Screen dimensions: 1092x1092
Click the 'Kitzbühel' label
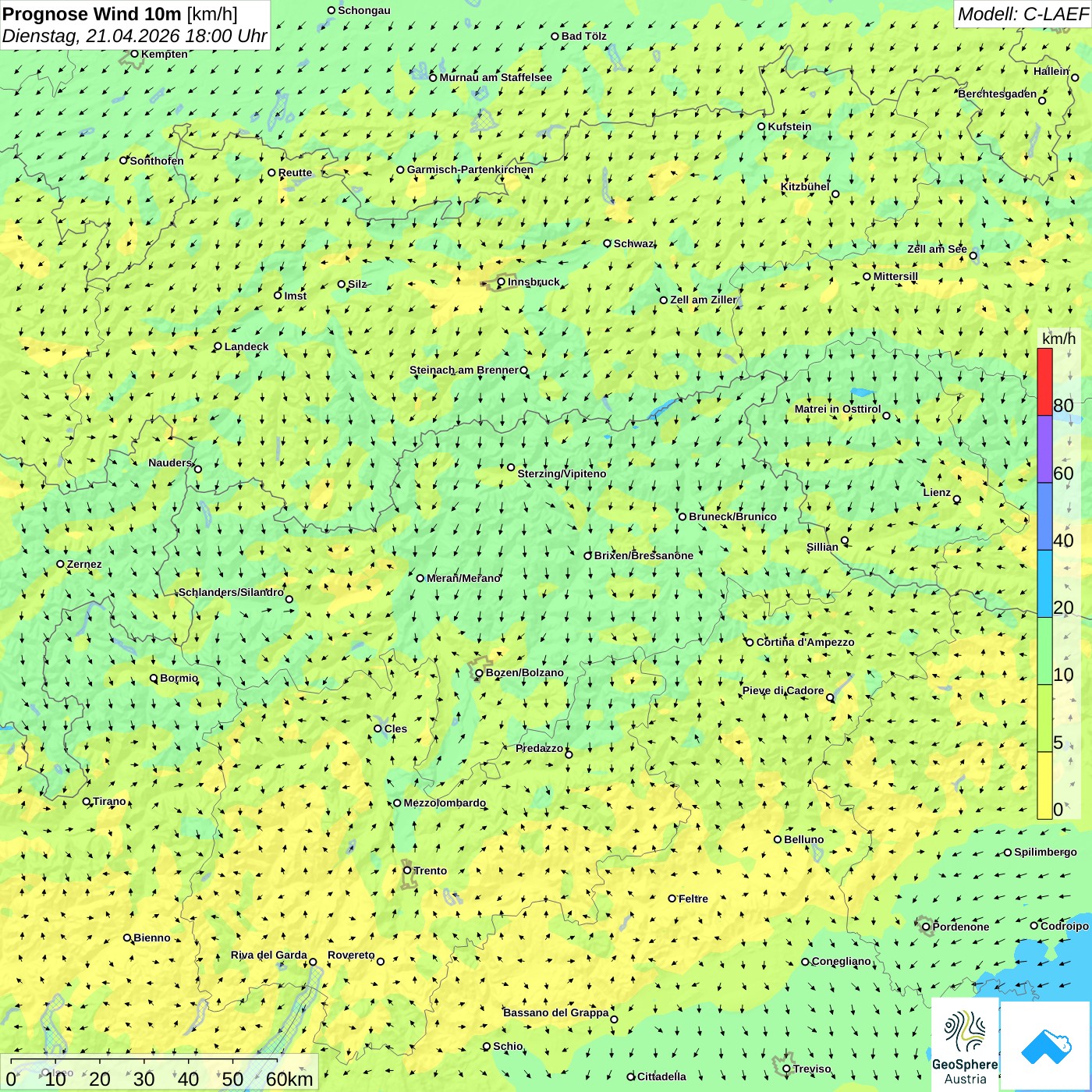click(805, 186)
